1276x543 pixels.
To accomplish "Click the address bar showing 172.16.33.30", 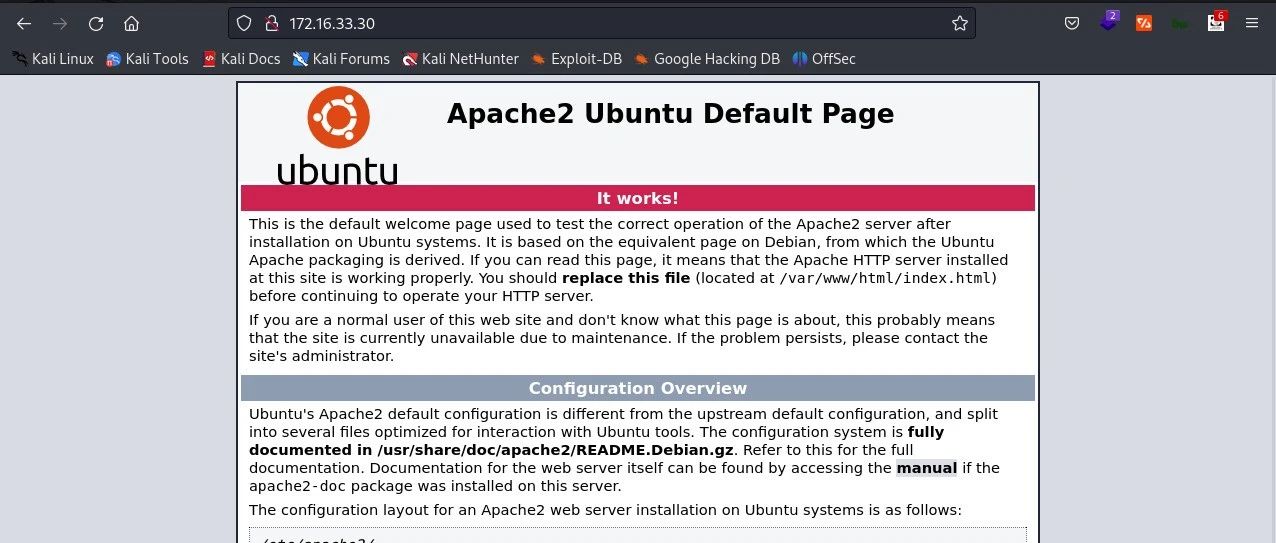I will tap(600, 23).
